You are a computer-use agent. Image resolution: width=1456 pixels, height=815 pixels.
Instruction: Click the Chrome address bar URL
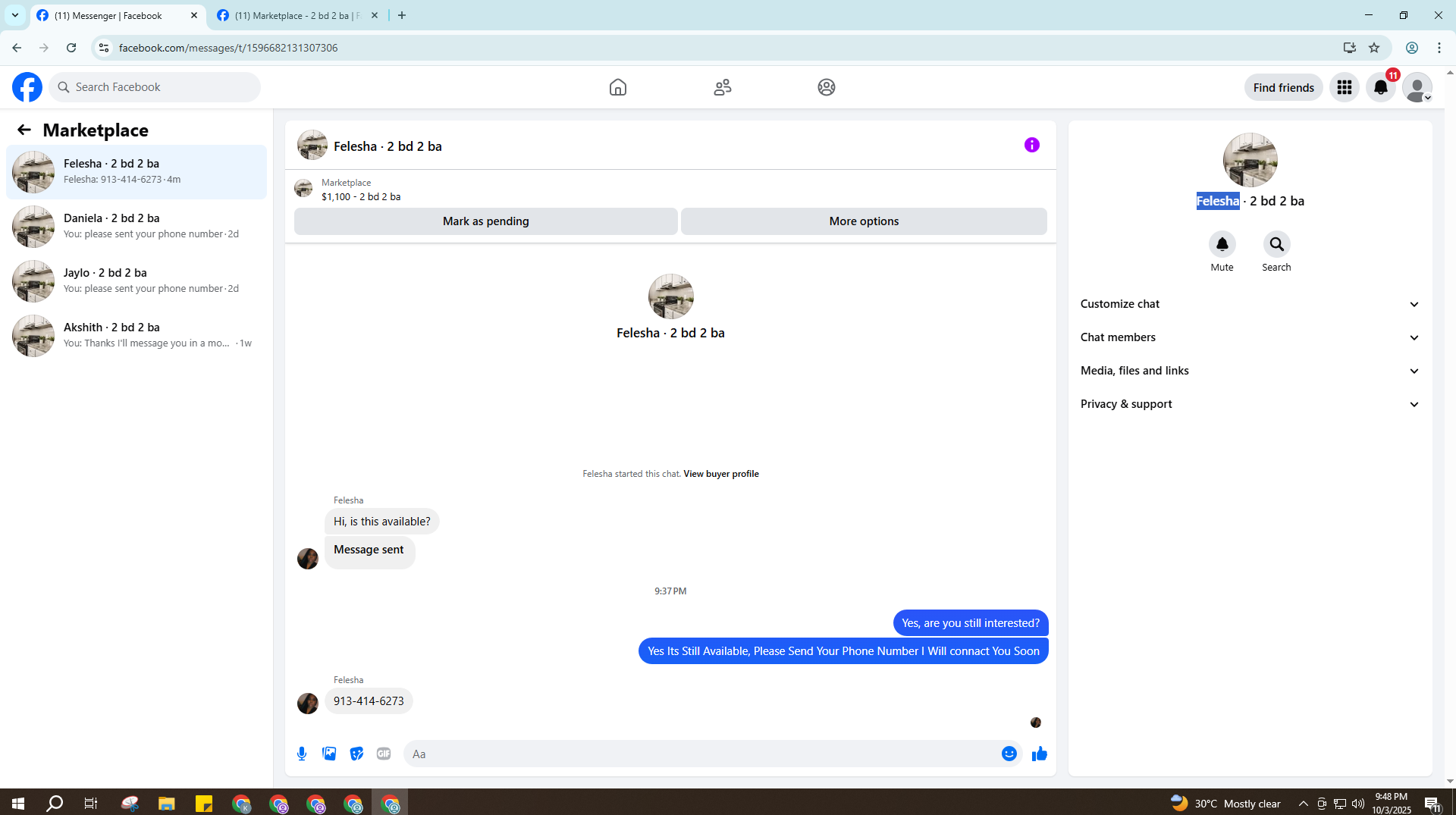[228, 48]
